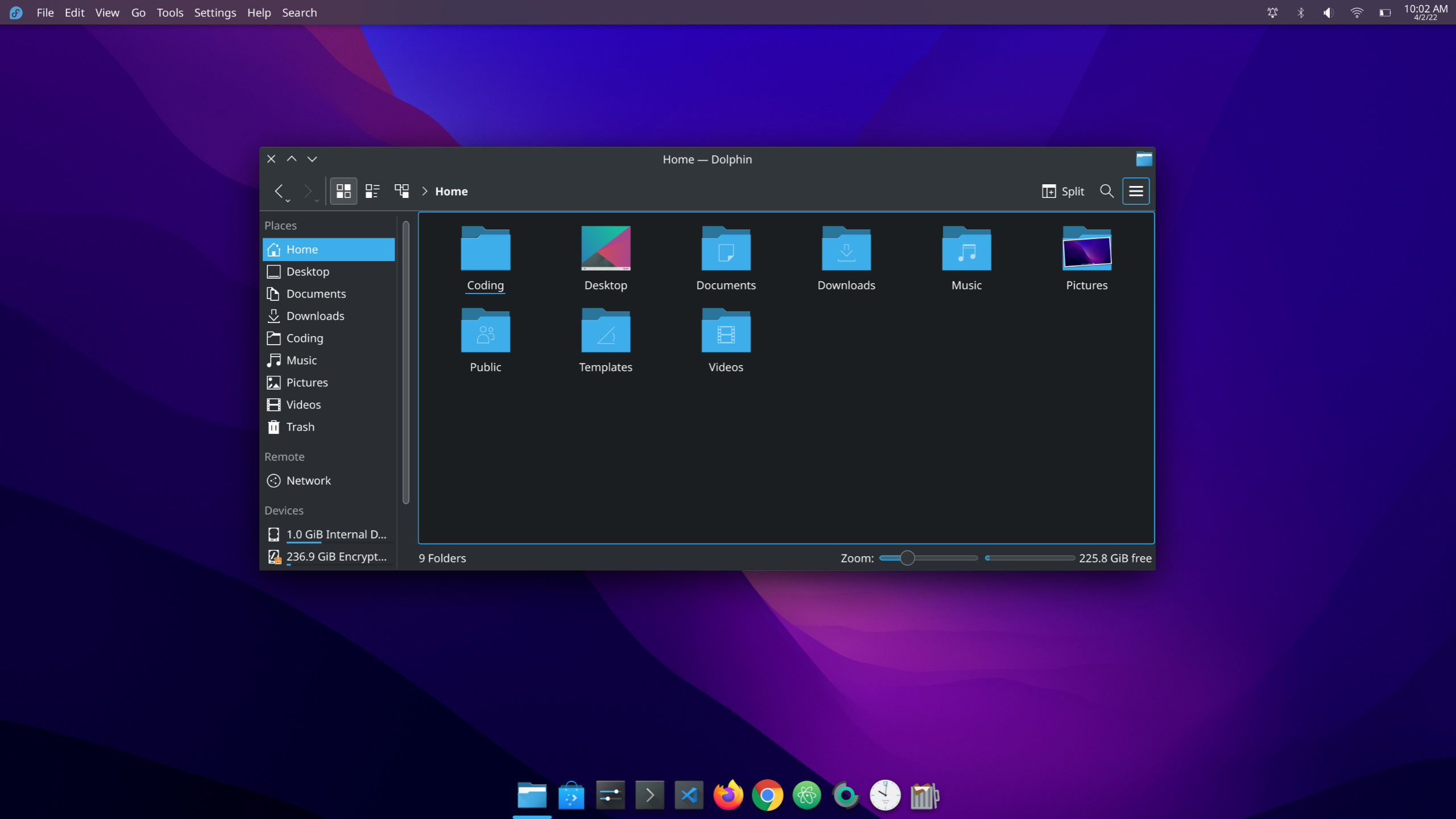Click the Home breadcrumb in location bar
1456x819 pixels.
(x=451, y=191)
